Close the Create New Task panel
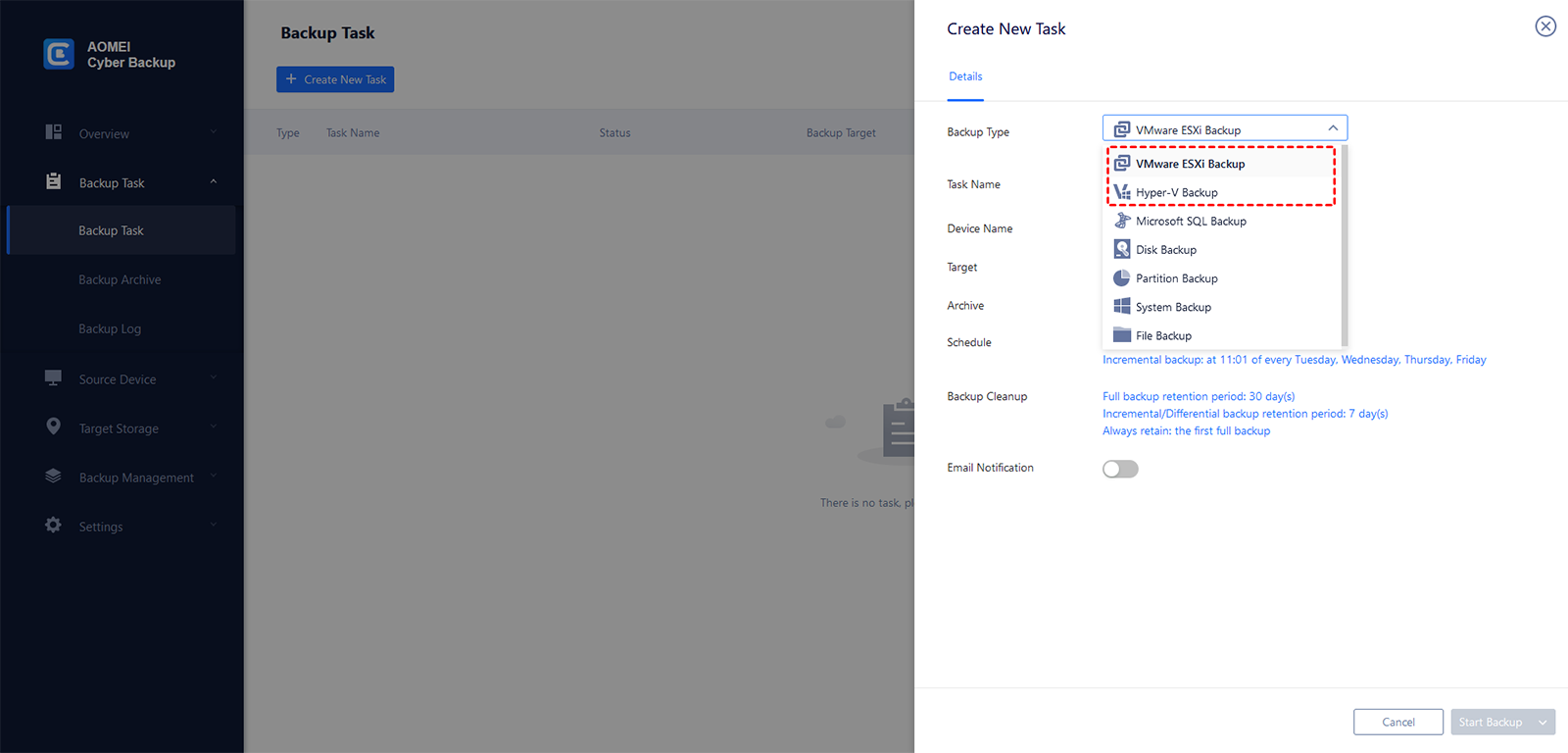The height and width of the screenshot is (753, 1568). (x=1545, y=26)
